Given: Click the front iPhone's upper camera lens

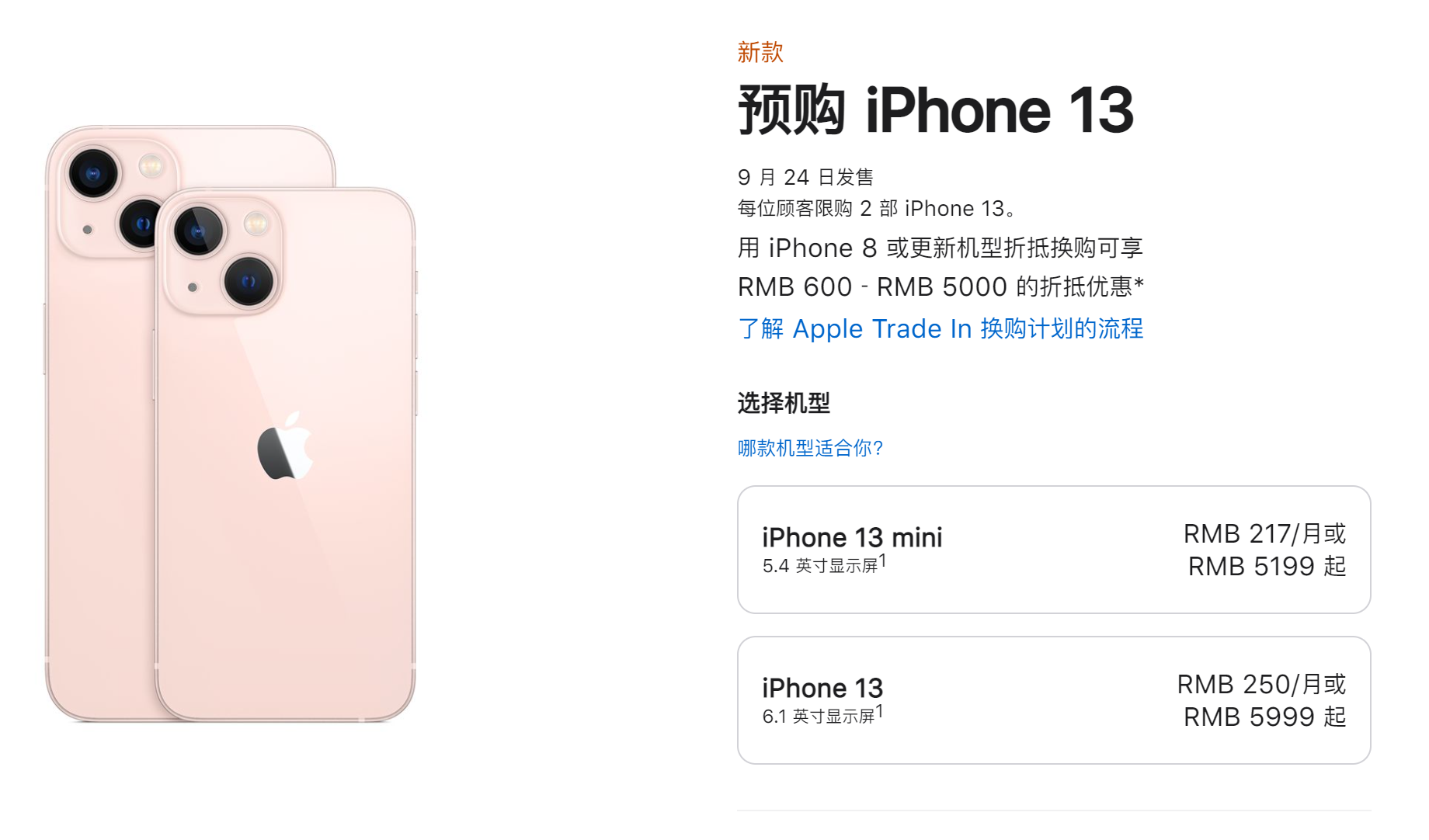Looking at the screenshot, I should (x=198, y=231).
